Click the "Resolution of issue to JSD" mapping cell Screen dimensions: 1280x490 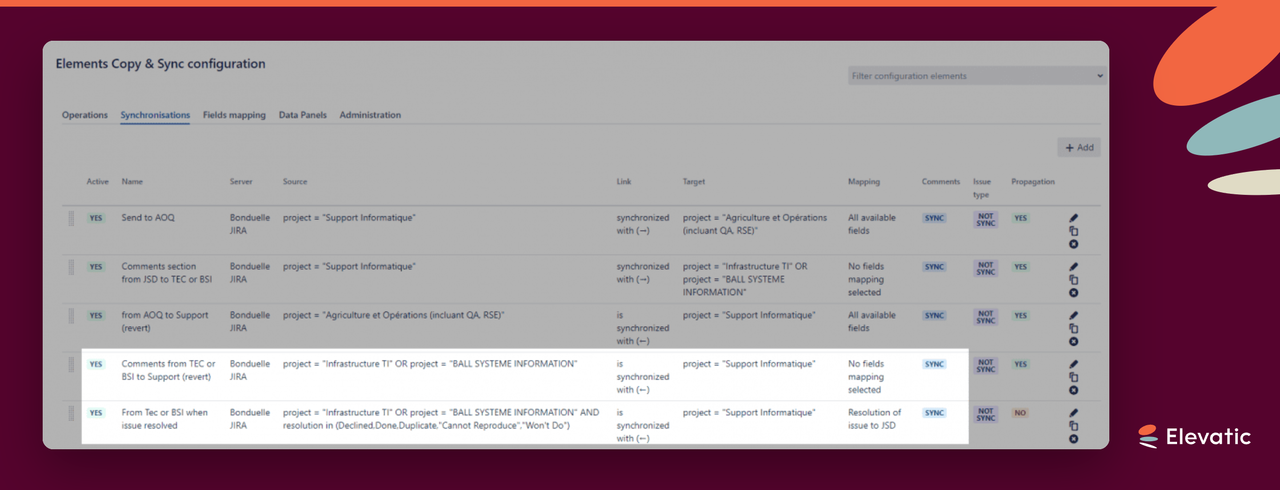874,419
